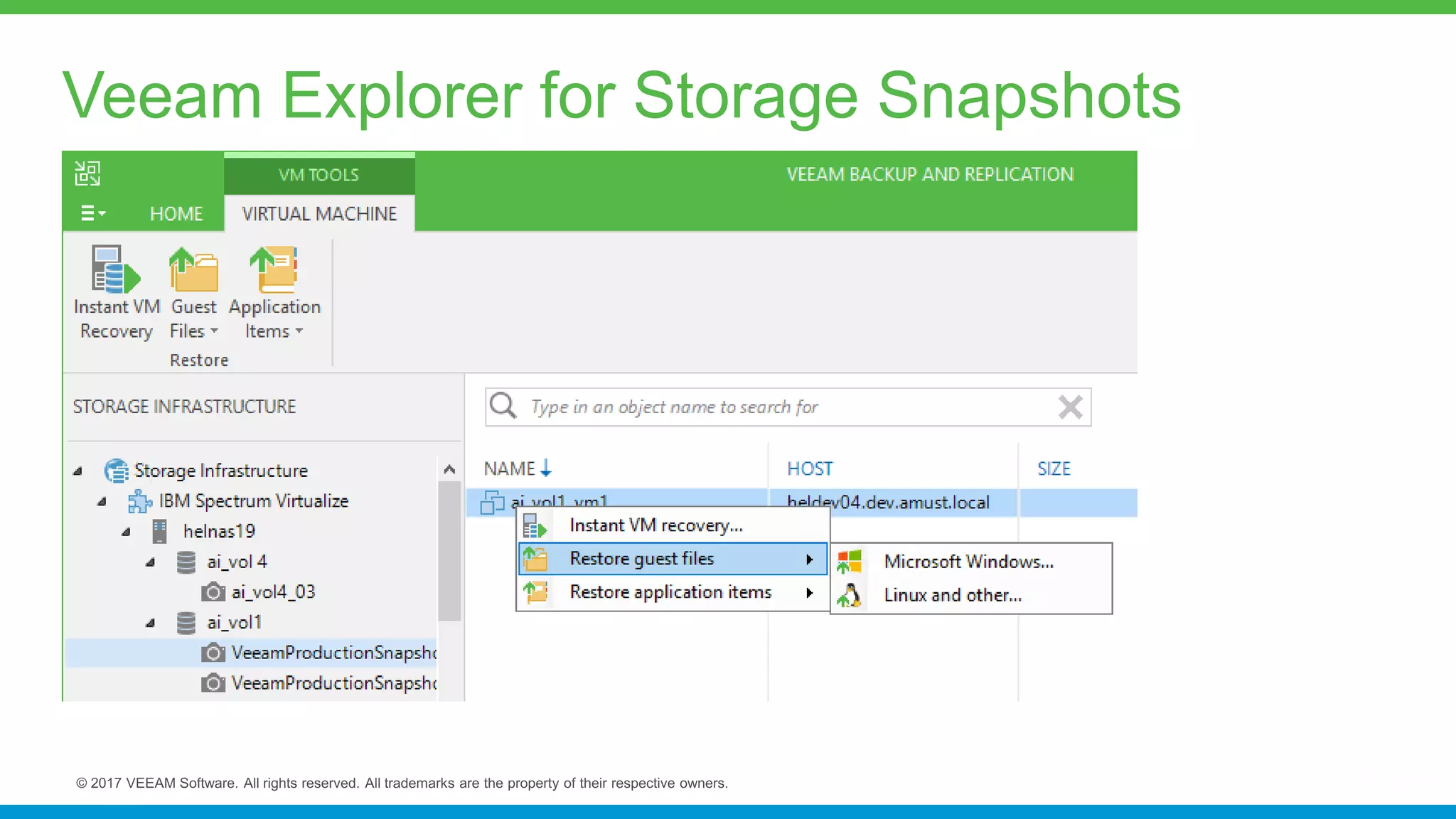Image resolution: width=1456 pixels, height=819 pixels.
Task: Click host cell heldev04.dev.amust.local
Action: click(x=888, y=502)
